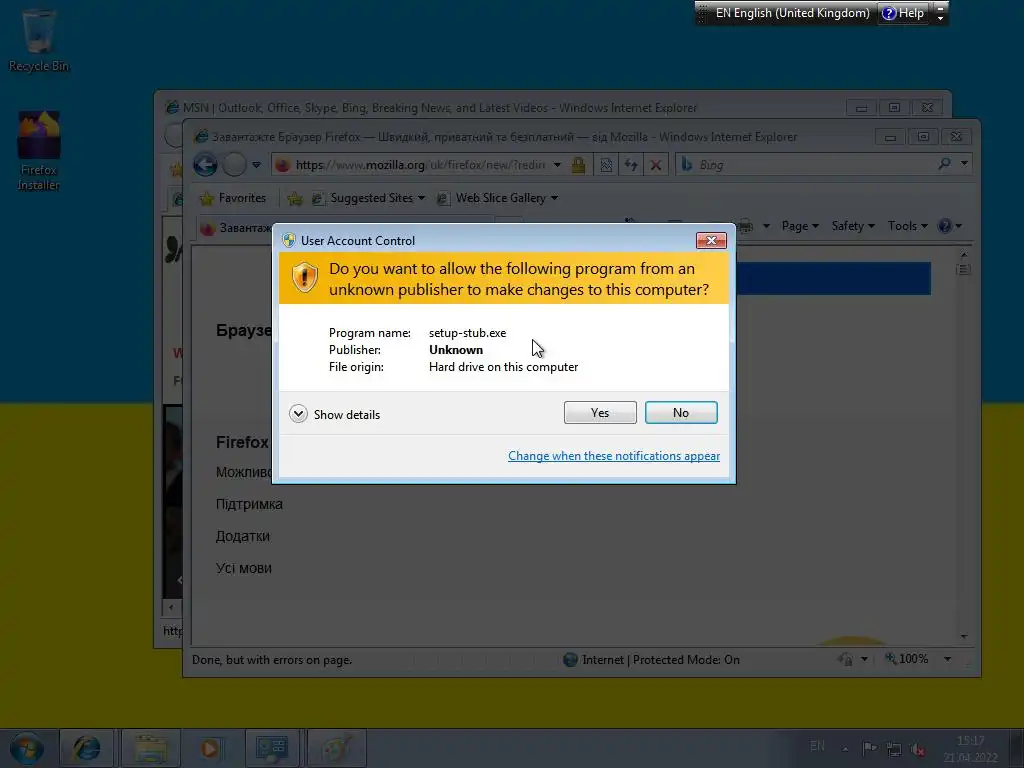Close the User Account Control dialog
This screenshot has height=768, width=1024.
(711, 240)
